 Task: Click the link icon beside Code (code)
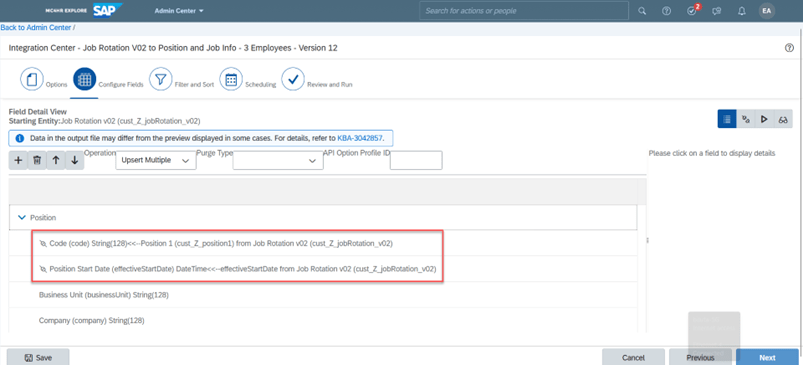tap(43, 244)
